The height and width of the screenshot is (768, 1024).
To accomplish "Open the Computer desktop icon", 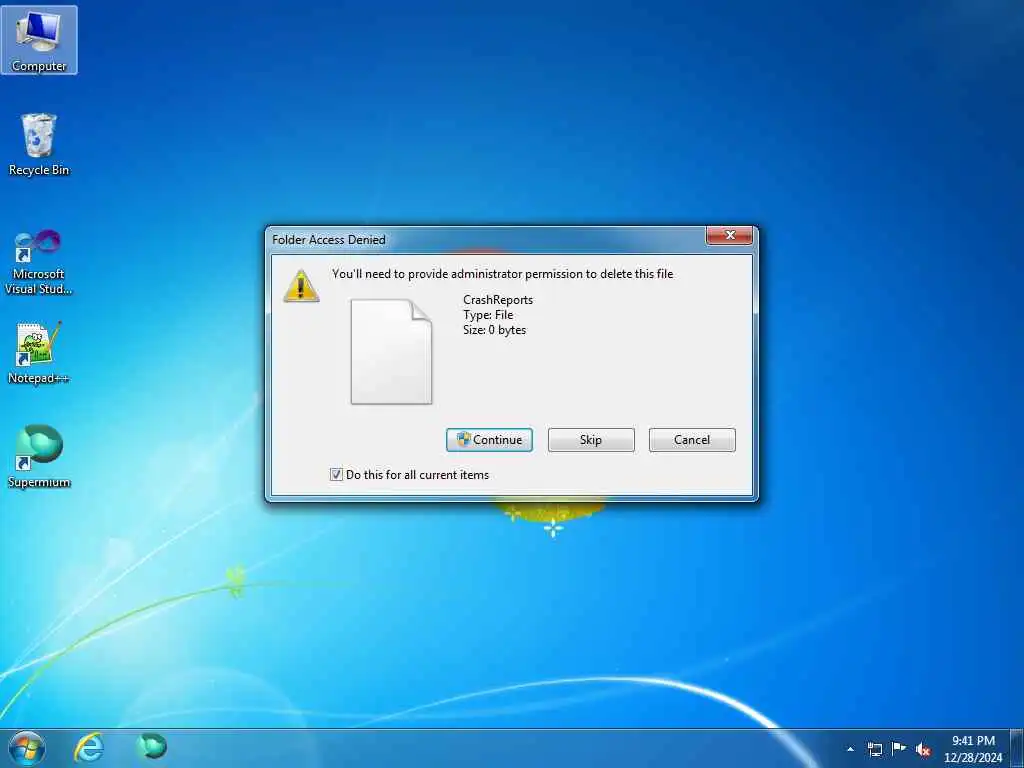I will (39, 40).
